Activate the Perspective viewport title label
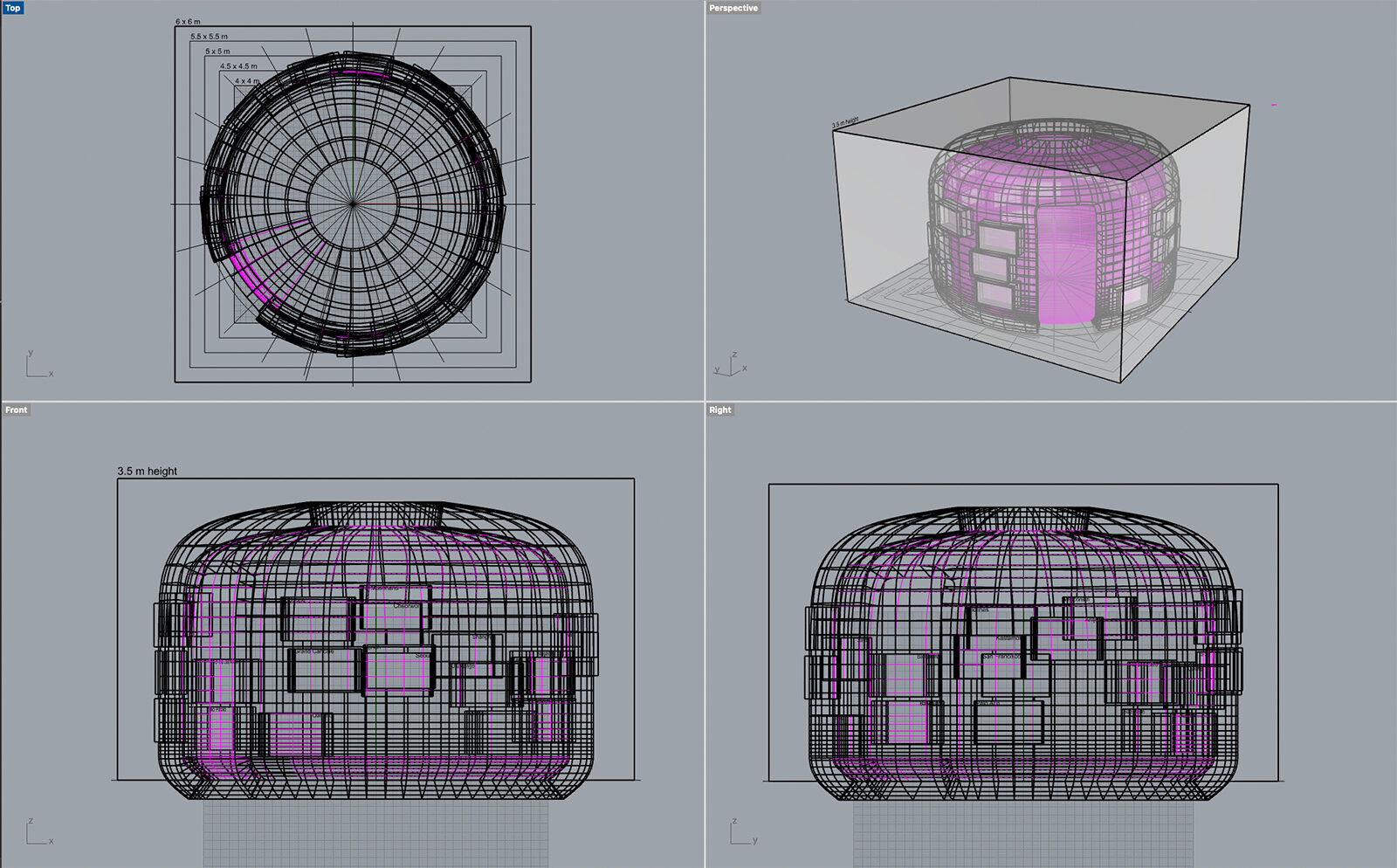1397x868 pixels. (733, 8)
